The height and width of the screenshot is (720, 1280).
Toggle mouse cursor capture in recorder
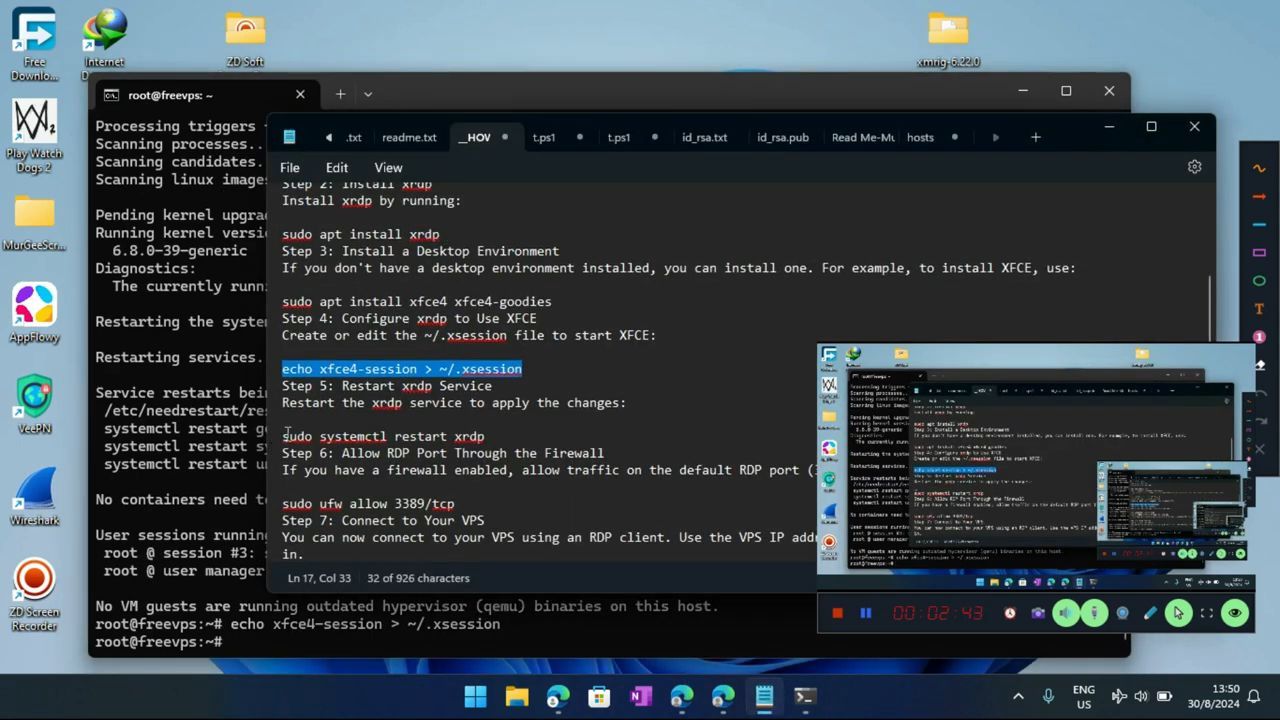pos(1178,613)
